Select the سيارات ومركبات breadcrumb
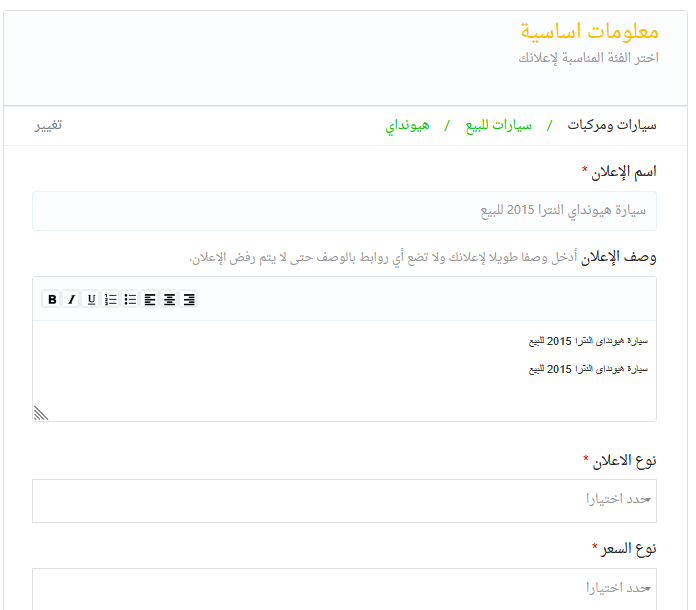The image size is (696, 610). pos(612,126)
